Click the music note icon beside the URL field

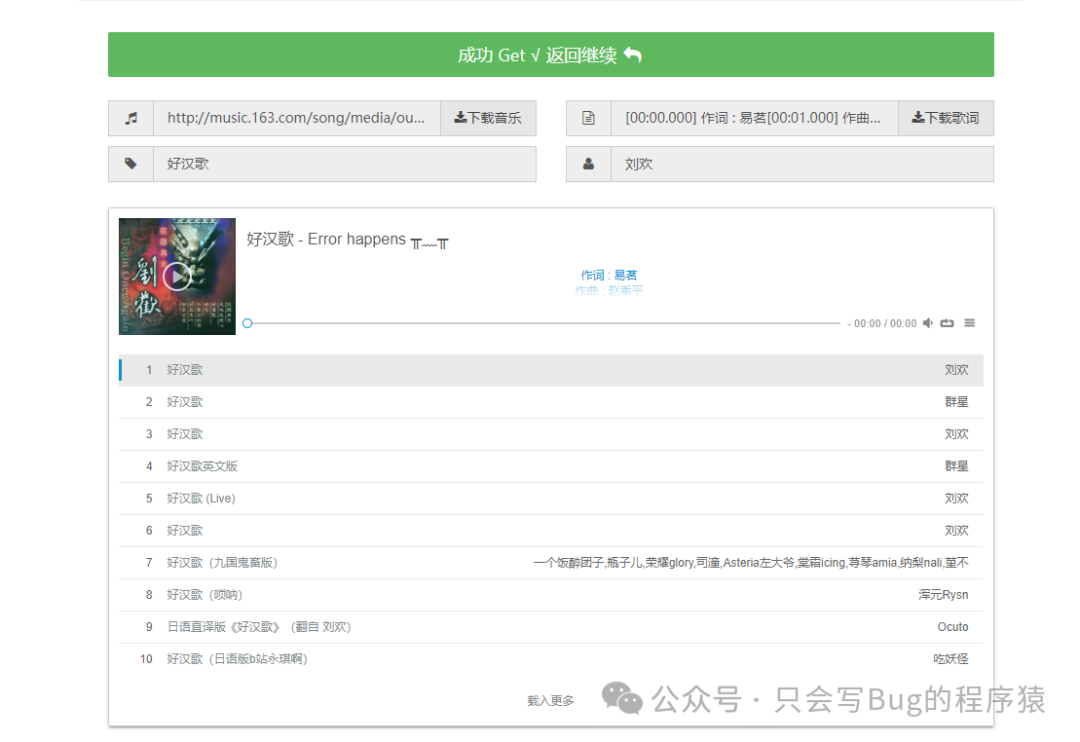[x=131, y=118]
